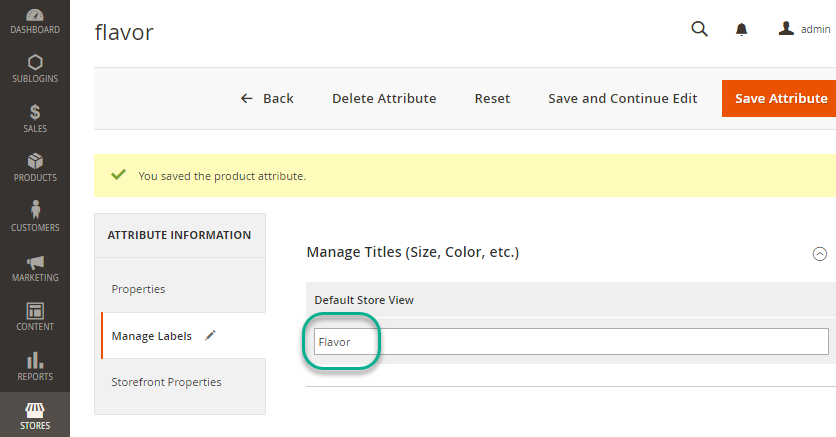Screen dimensions: 836x437
Task: Switch to the Properties tab
Action: tap(139, 289)
